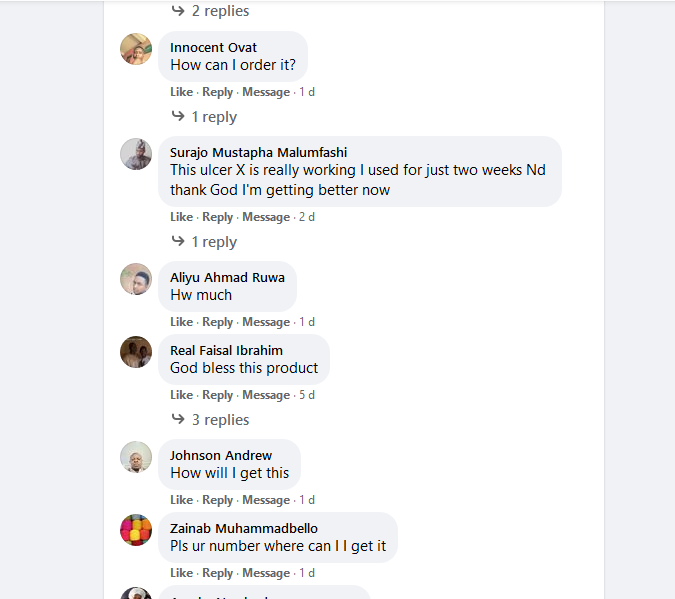The image size is (675, 599).
Task: Expand 1 reply under Surajo's comment
Action: (x=213, y=242)
